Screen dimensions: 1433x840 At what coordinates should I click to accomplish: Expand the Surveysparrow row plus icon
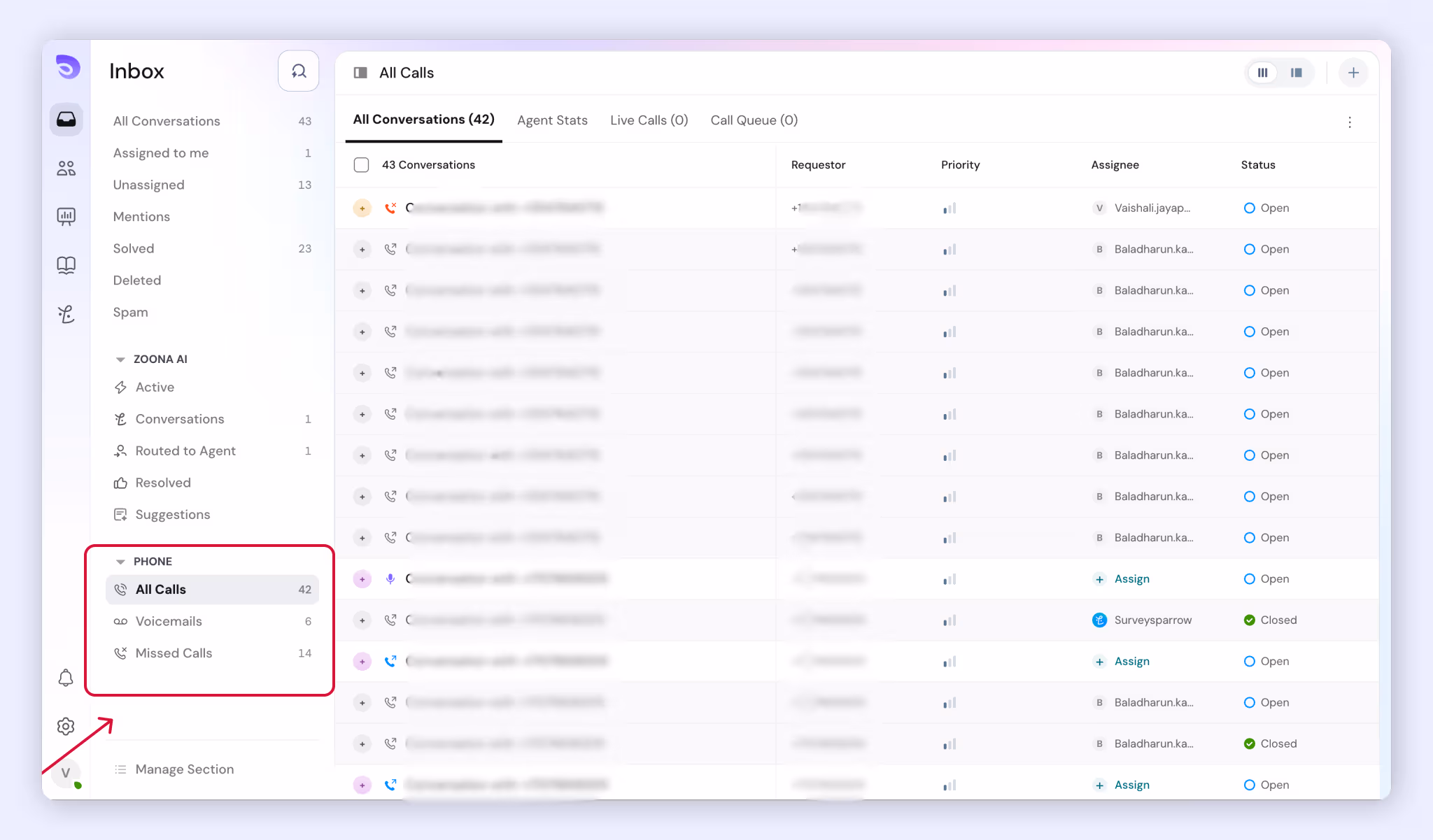[x=362, y=620]
